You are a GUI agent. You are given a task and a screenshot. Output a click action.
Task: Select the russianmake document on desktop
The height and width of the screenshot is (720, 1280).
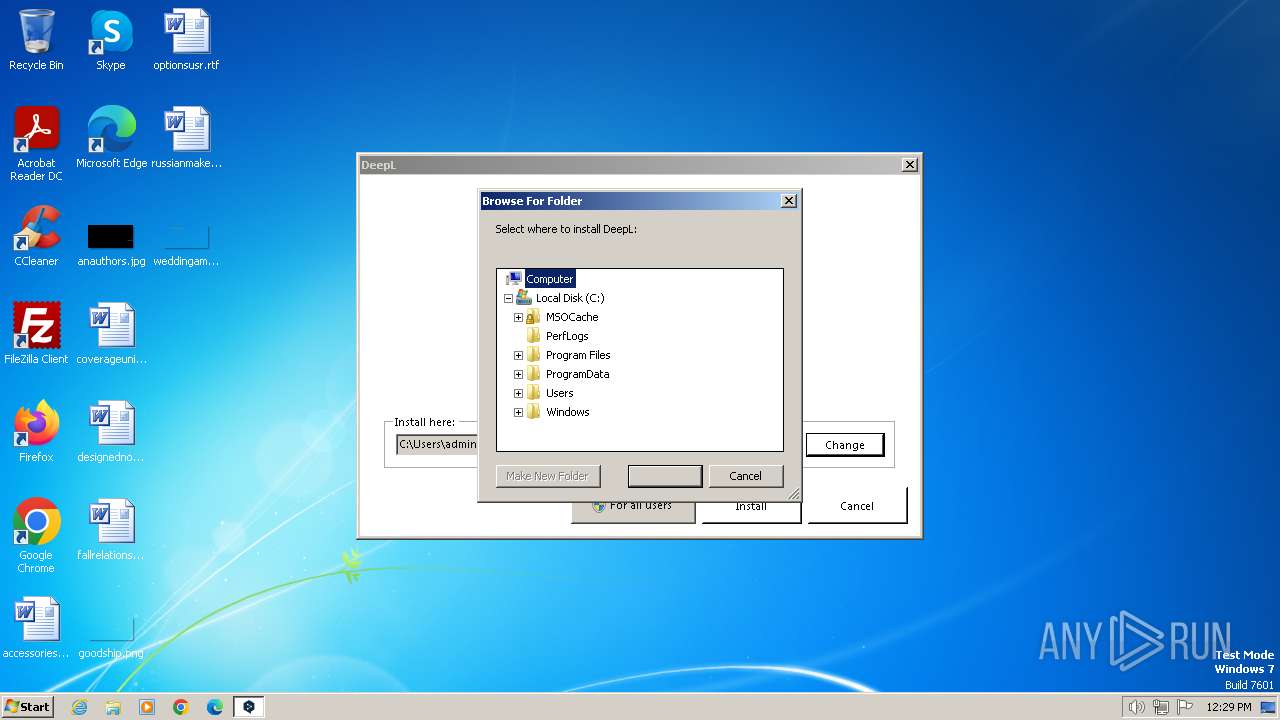click(186, 138)
